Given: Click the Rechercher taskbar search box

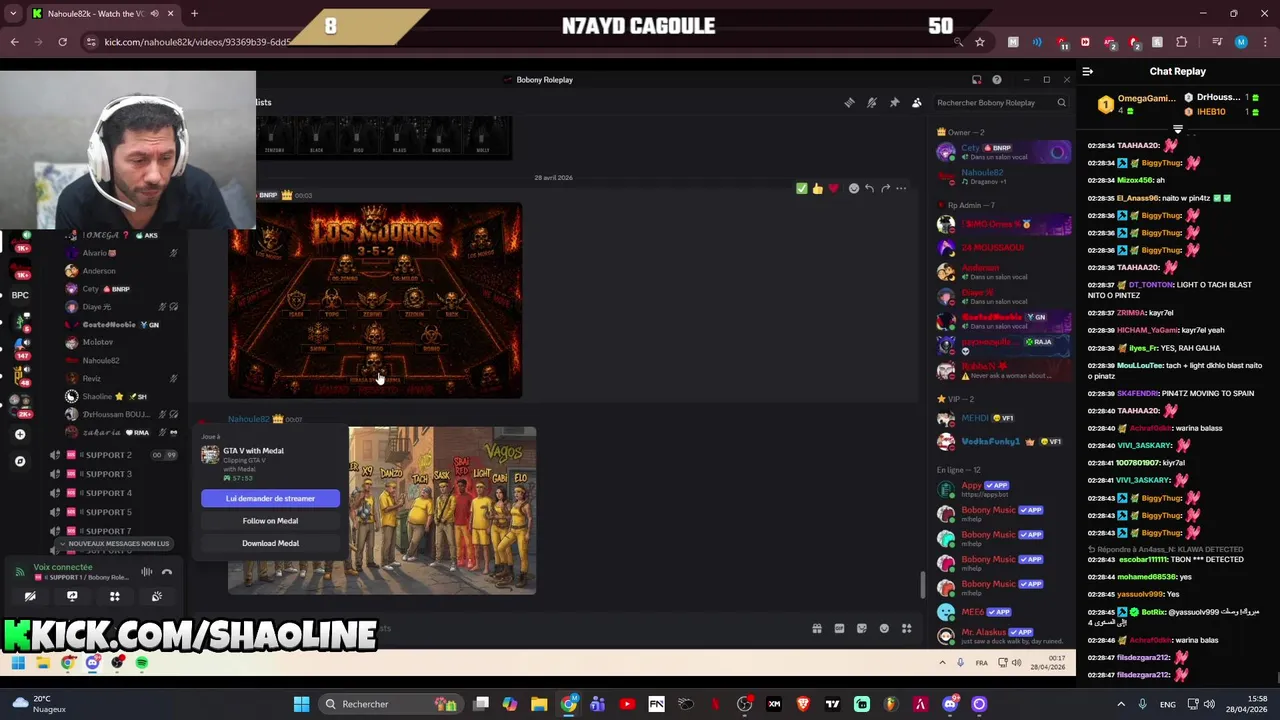Looking at the screenshot, I should tap(392, 704).
